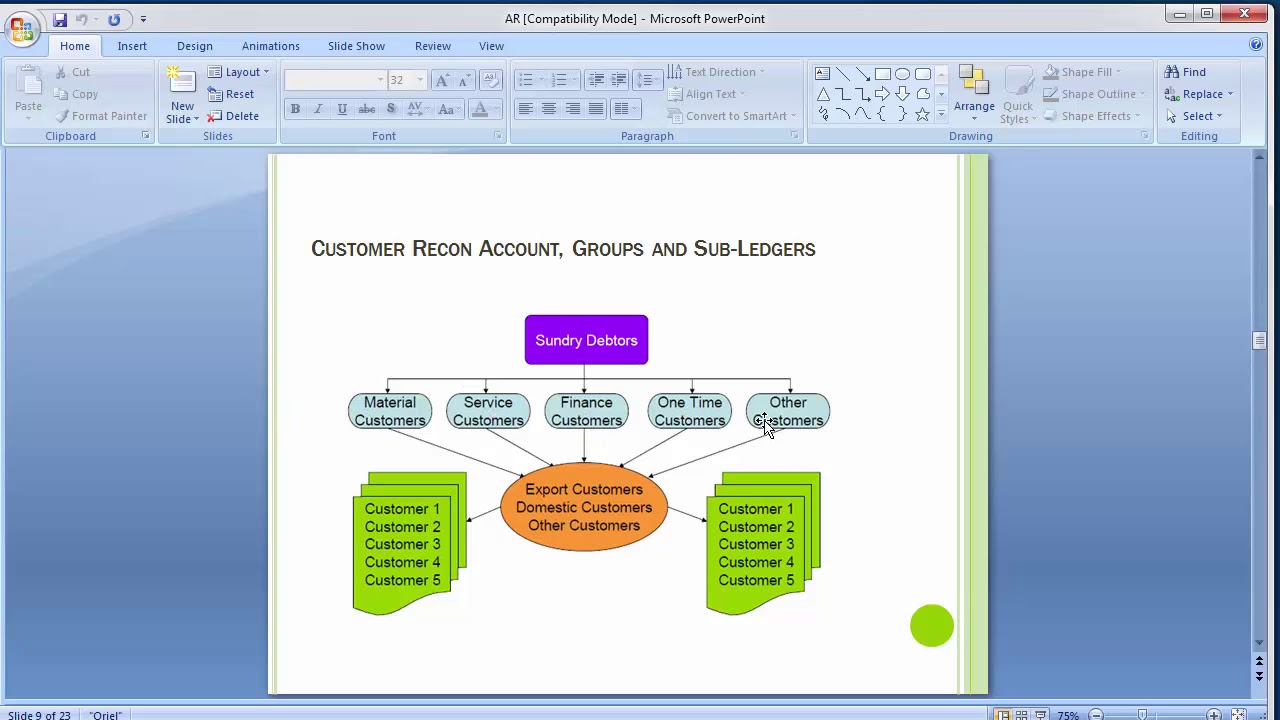Open PowerPoint Help question-mark icon
The height and width of the screenshot is (720, 1280).
pyautogui.click(x=1256, y=45)
